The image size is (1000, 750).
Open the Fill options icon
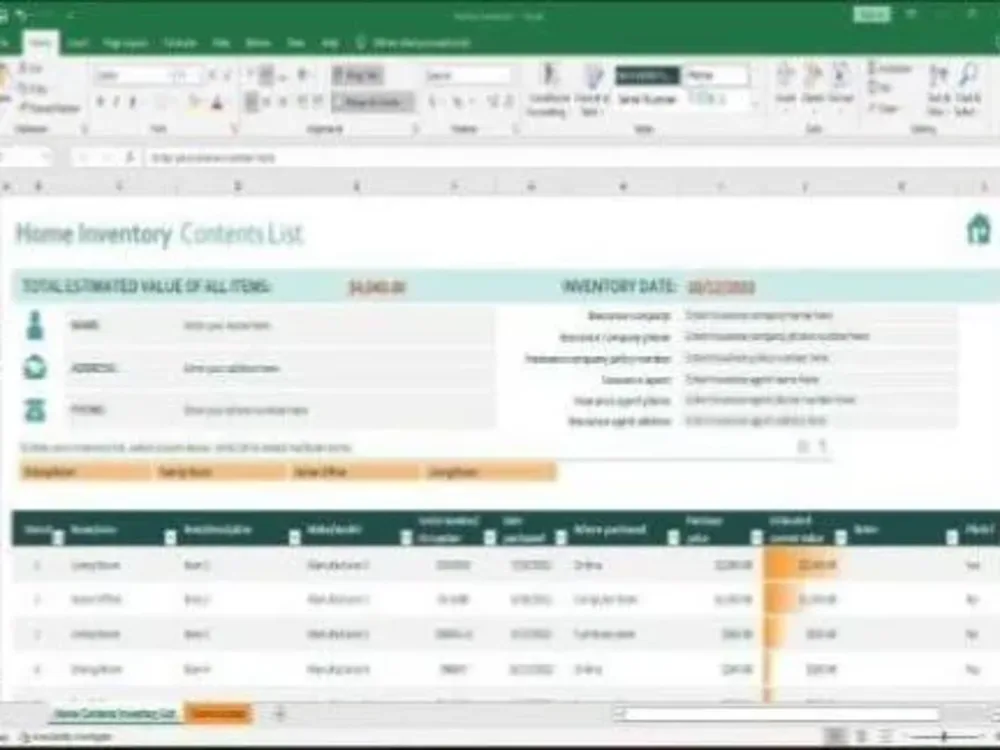tap(879, 87)
